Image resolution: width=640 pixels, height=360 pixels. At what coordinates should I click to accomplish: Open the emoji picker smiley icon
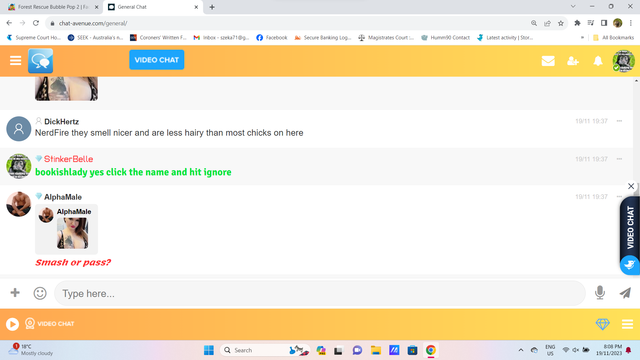click(x=40, y=293)
